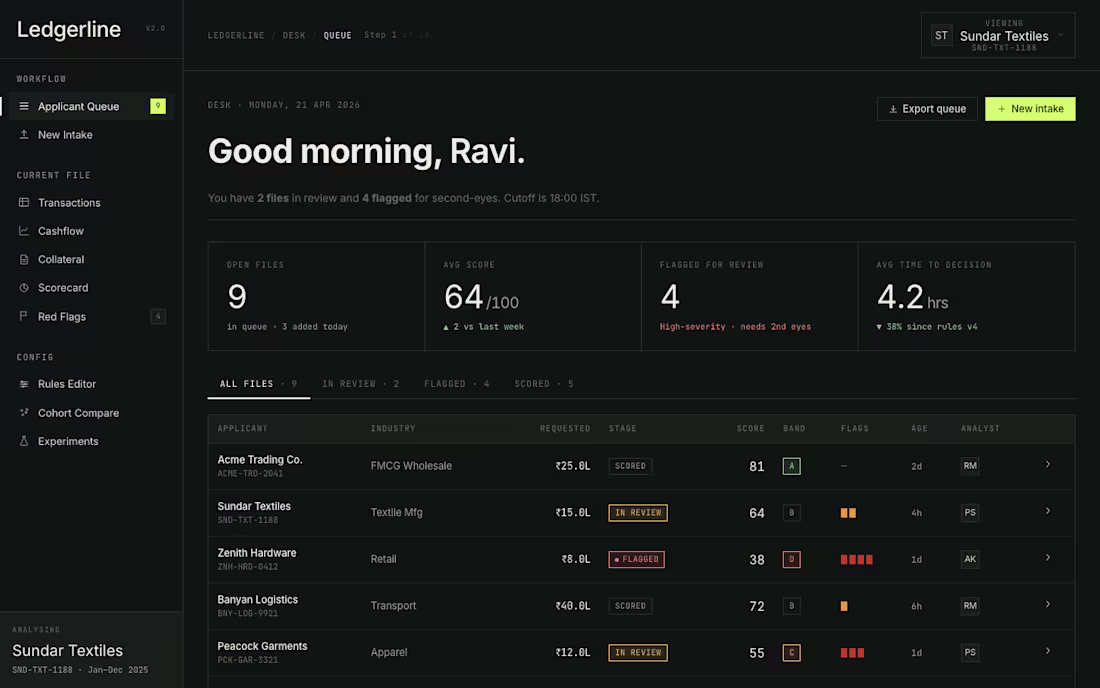Viewport: 1100px width, 688px height.
Task: Click the Experiments flask icon
Action: [x=24, y=441]
